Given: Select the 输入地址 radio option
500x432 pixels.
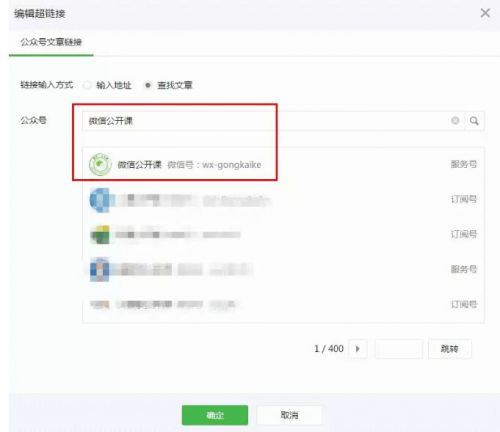Looking at the screenshot, I should [x=87, y=85].
